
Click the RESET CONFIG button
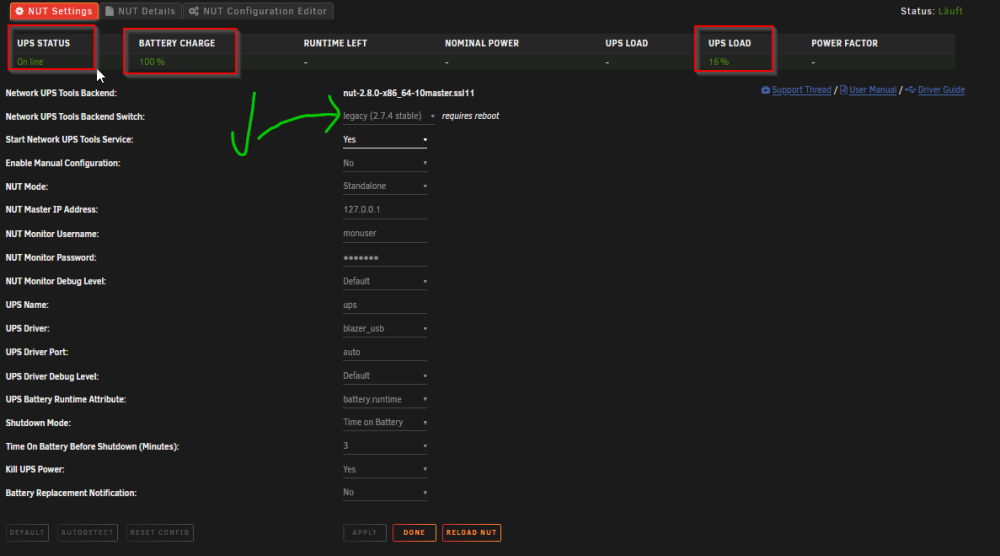tap(159, 532)
